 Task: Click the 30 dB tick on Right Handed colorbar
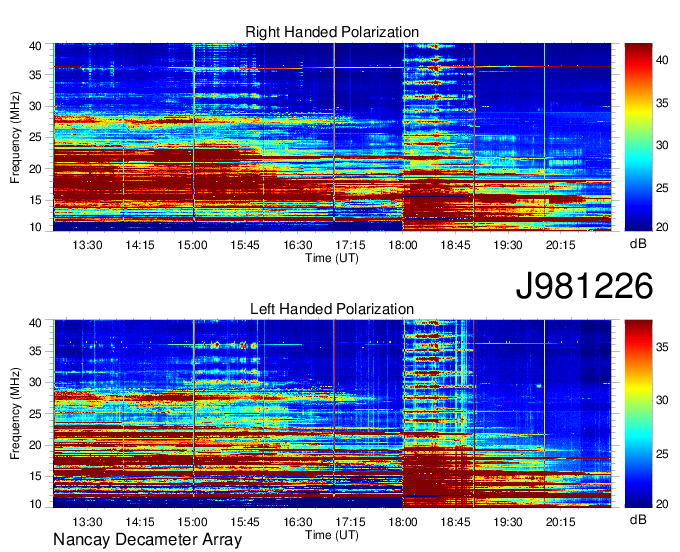click(662, 145)
